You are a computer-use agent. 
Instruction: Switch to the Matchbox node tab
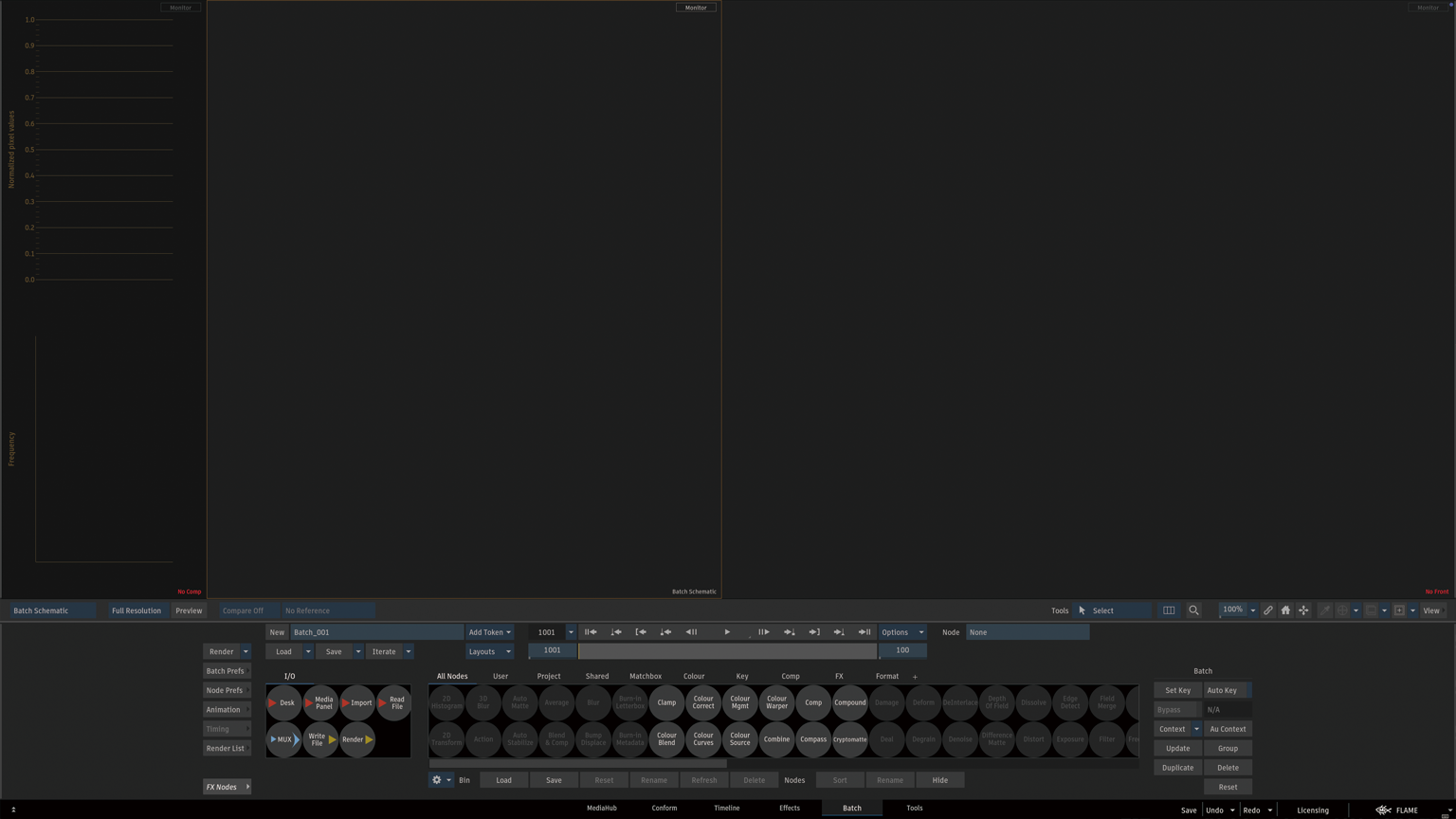point(646,676)
